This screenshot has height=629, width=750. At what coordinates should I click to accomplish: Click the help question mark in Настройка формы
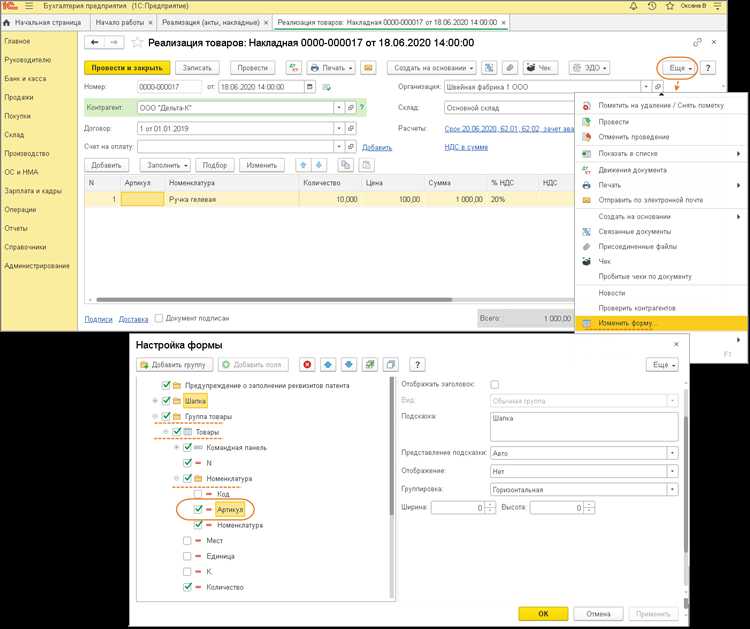point(417,365)
